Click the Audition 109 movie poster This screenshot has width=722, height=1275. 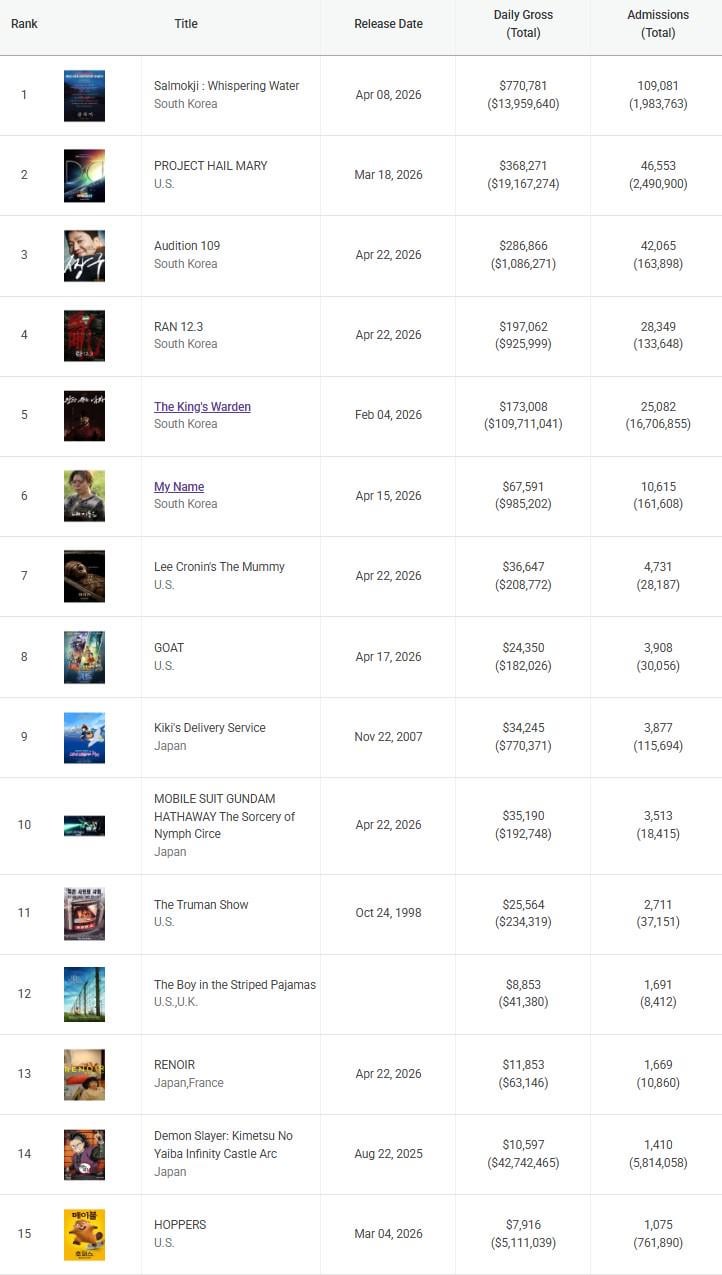(x=84, y=256)
